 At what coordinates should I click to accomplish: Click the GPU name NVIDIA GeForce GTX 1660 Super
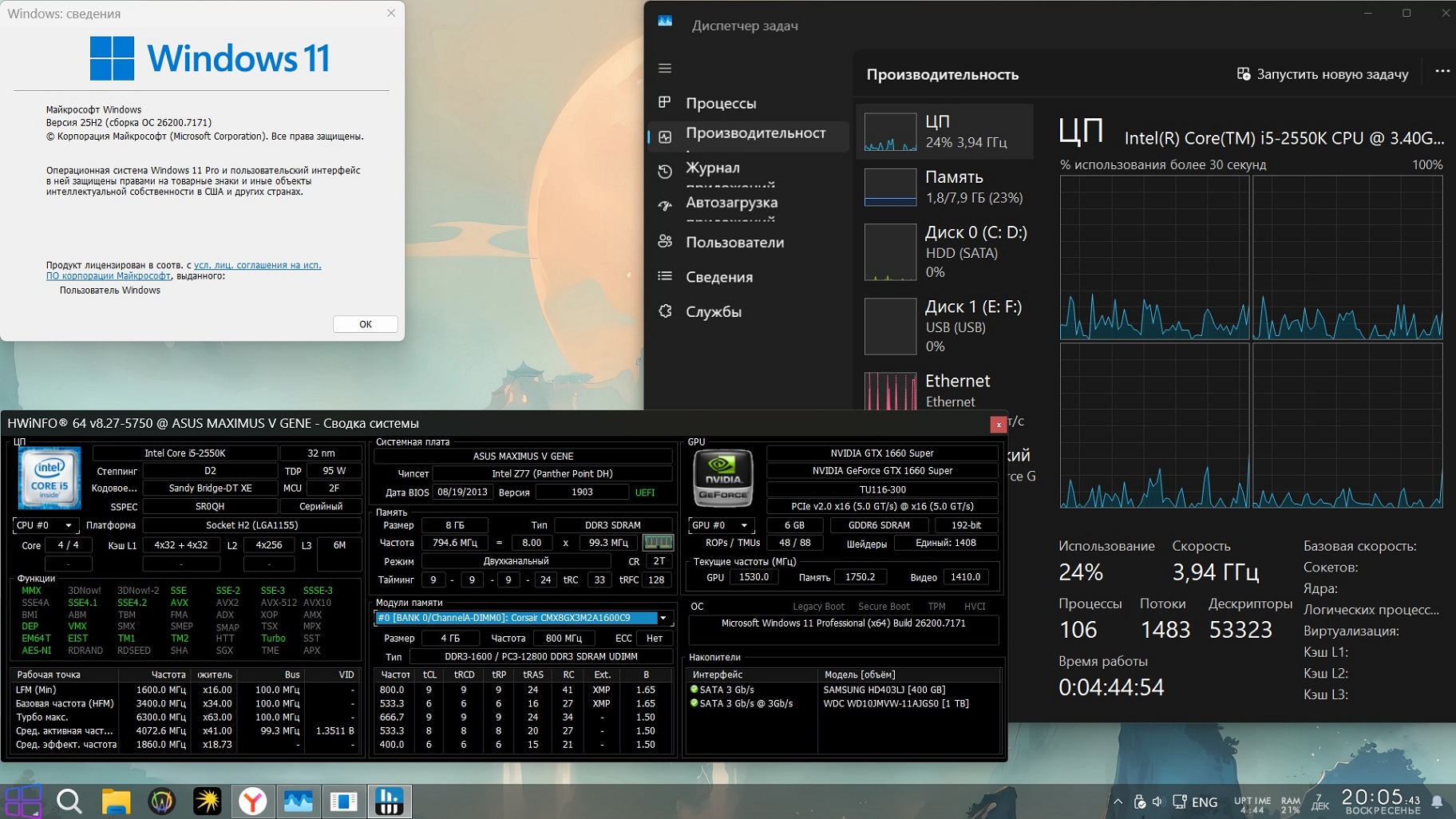882,471
